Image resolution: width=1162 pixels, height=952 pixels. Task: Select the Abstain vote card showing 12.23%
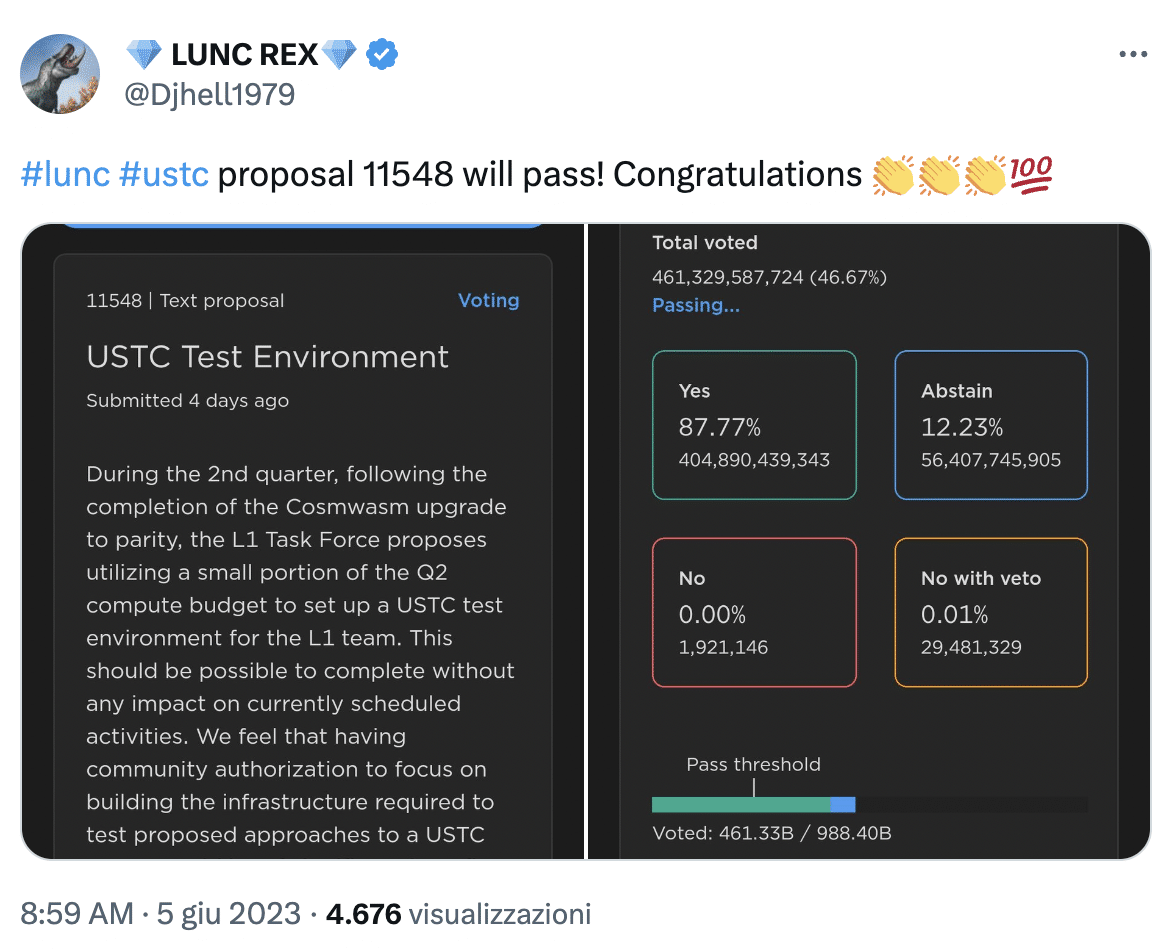[x=990, y=424]
